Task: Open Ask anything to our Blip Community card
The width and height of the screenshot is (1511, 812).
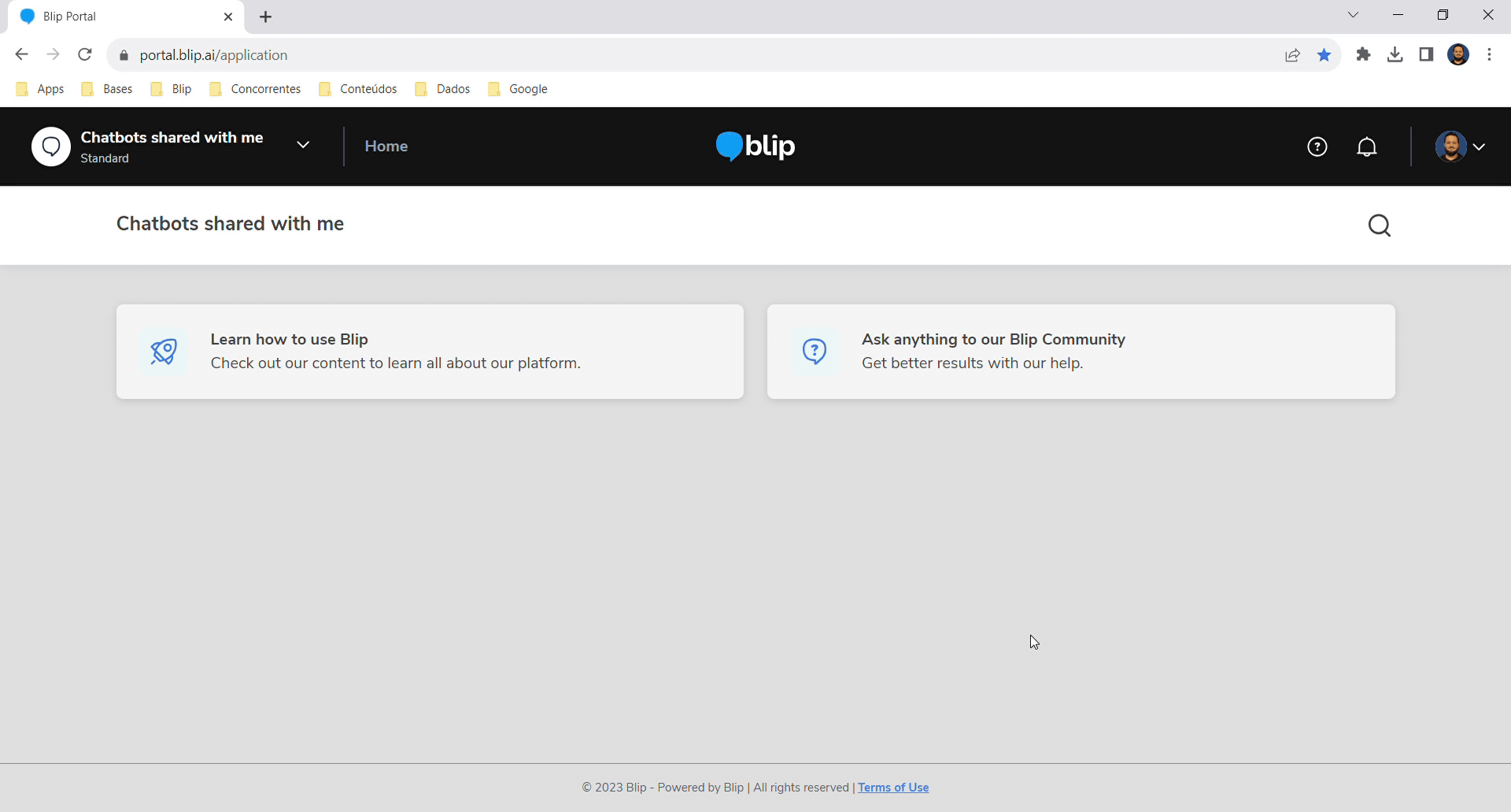Action: [x=1081, y=352]
